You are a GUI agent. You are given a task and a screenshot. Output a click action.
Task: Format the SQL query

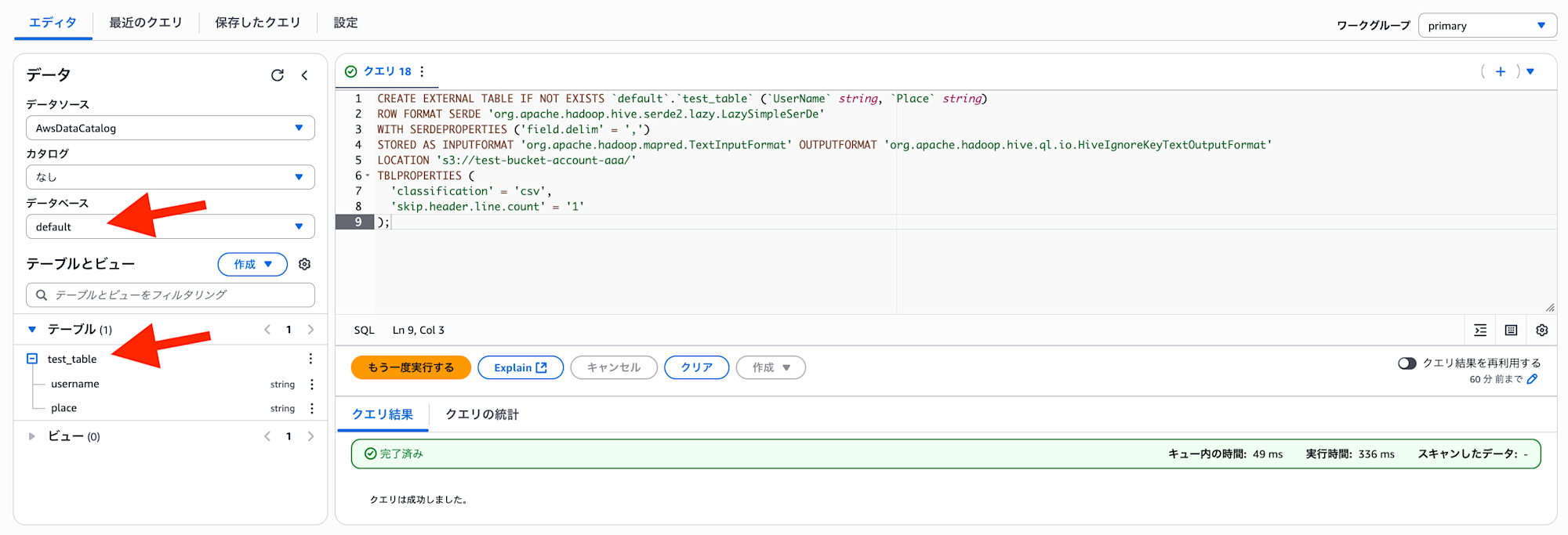1480,331
